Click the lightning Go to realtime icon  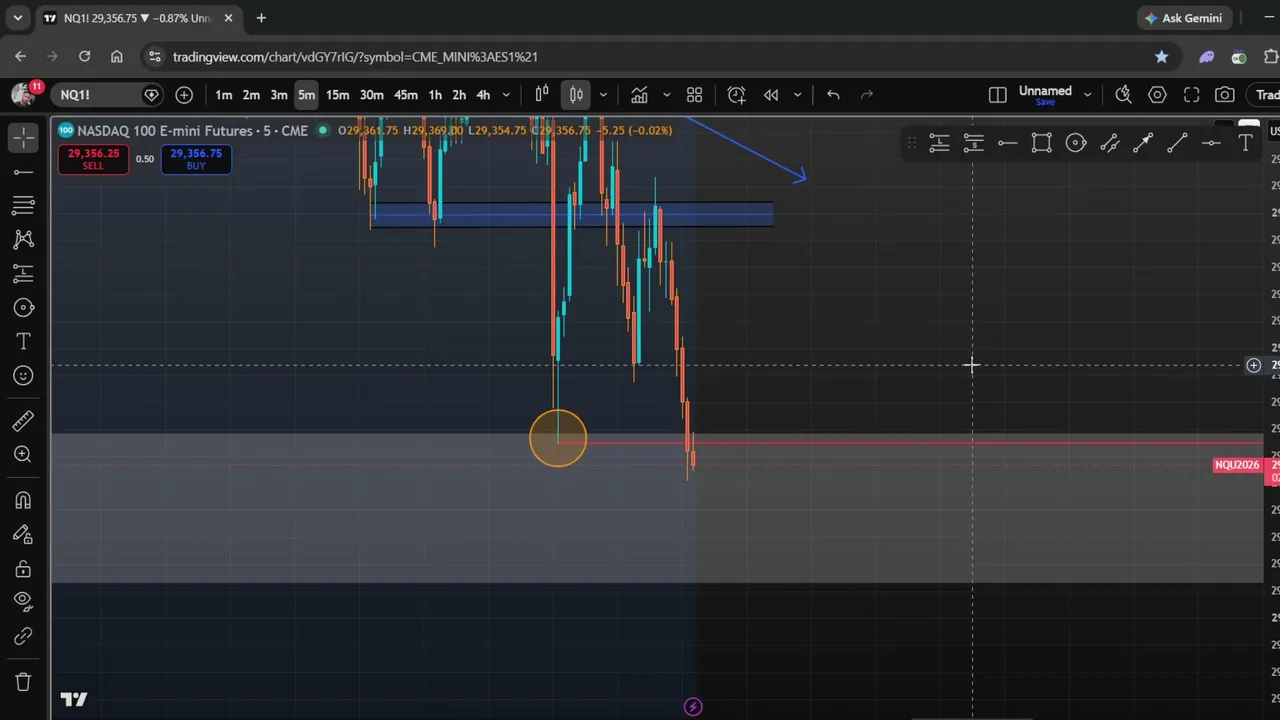tap(693, 707)
